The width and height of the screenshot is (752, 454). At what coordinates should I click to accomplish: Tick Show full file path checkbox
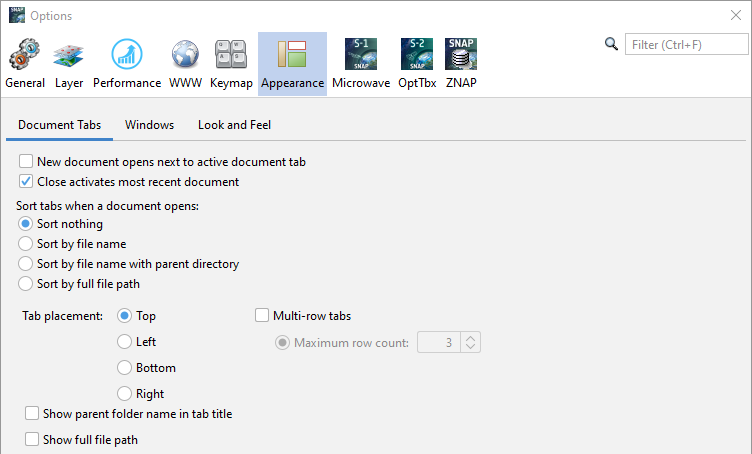tap(33, 439)
